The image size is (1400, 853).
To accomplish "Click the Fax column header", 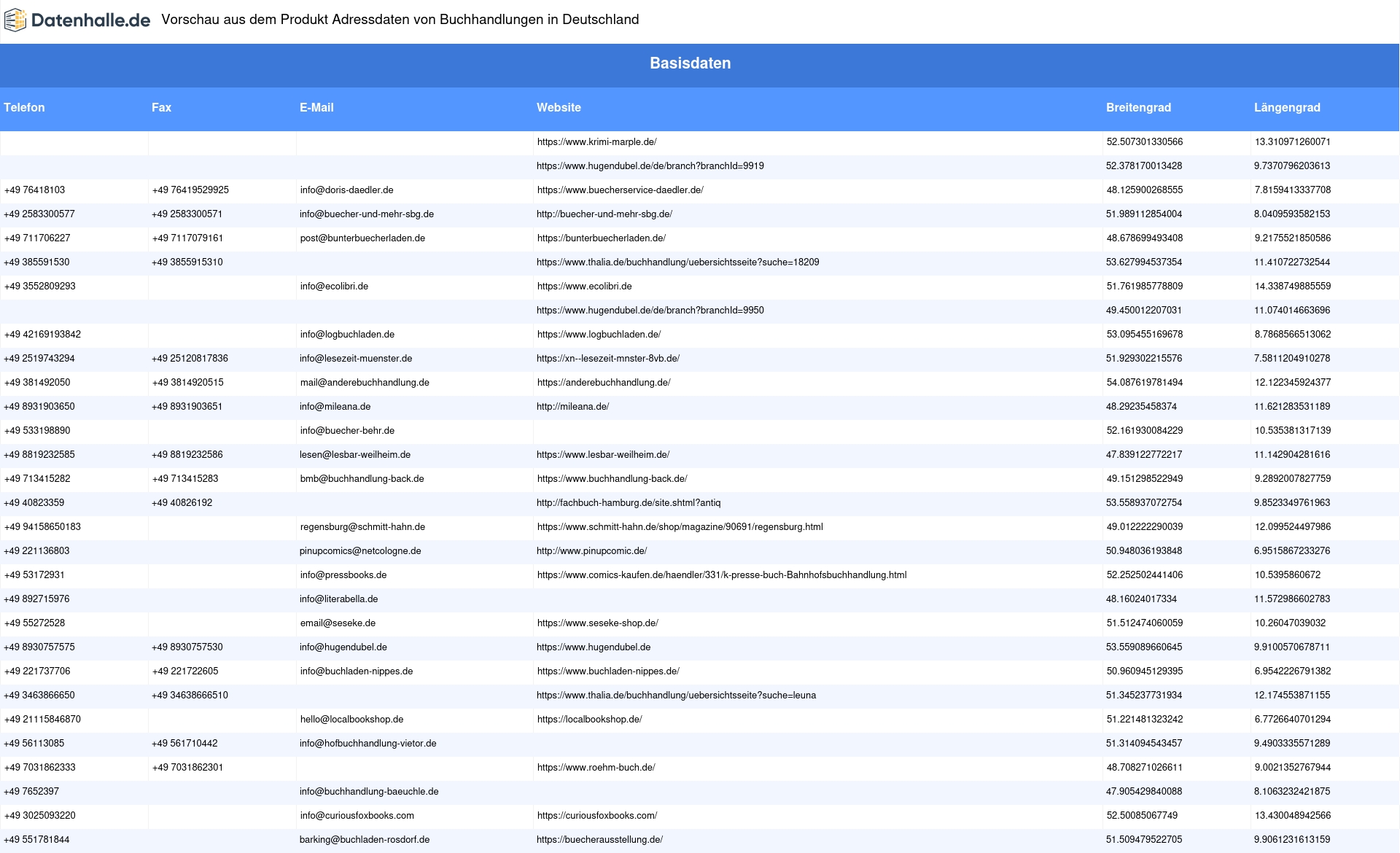I will pos(161,108).
